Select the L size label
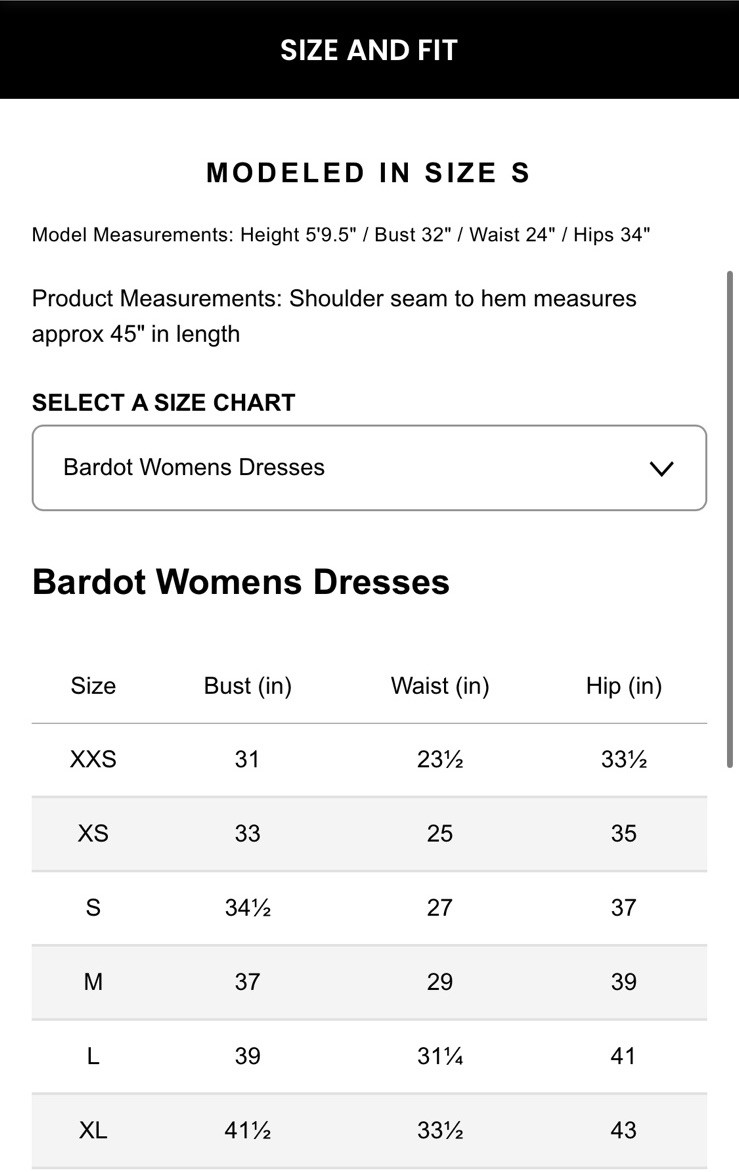739x1172 pixels. coord(92,1056)
